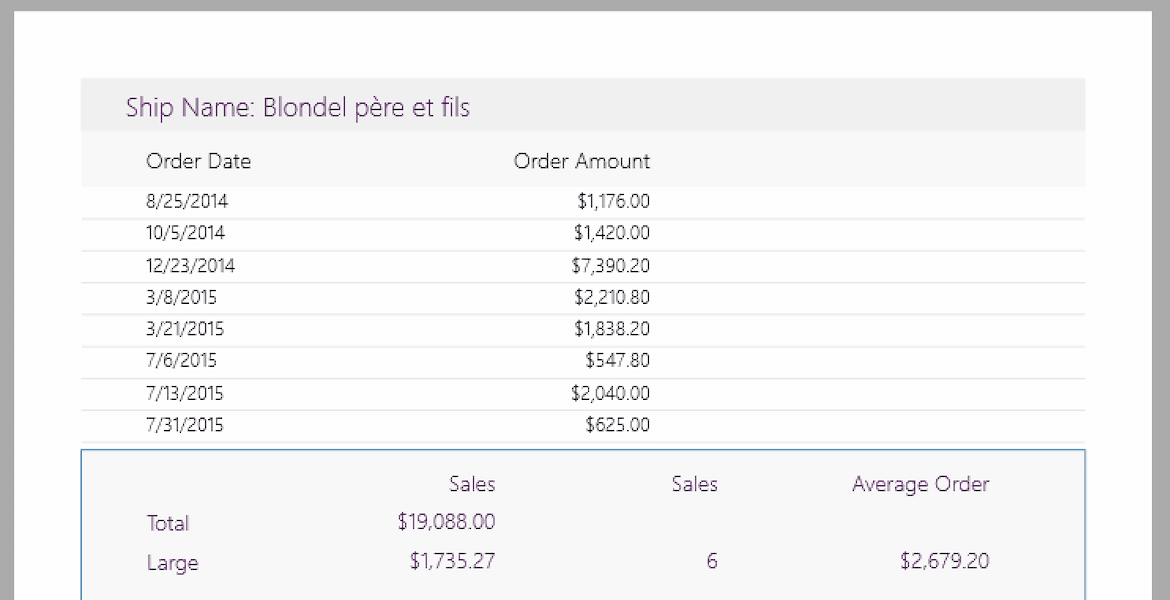
Task: Select the Total row label
Action: [167, 523]
